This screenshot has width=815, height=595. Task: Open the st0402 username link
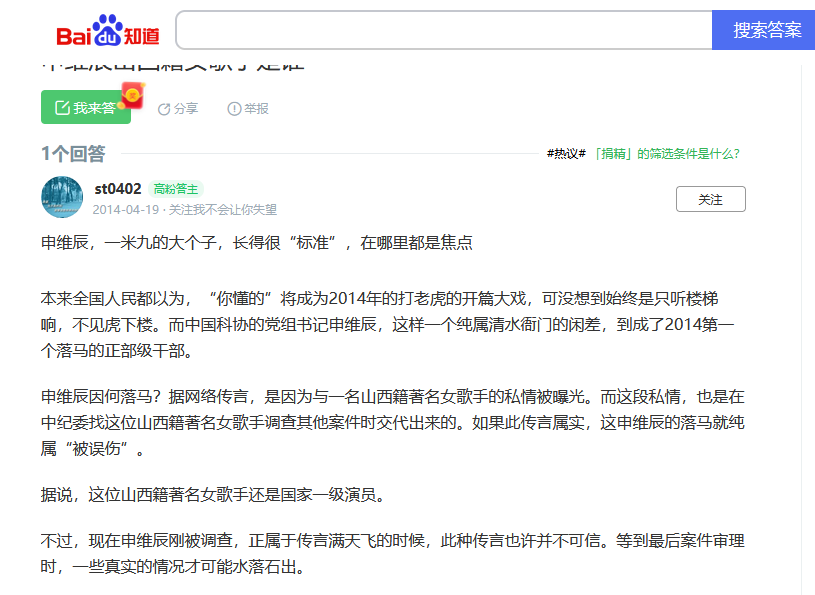118,189
